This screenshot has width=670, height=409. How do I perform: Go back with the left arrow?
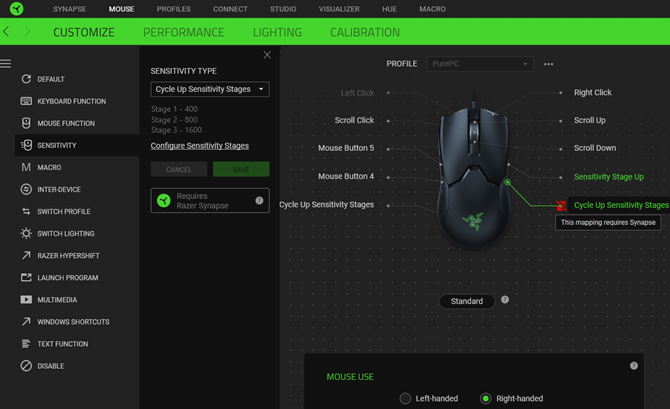[x=6, y=31]
